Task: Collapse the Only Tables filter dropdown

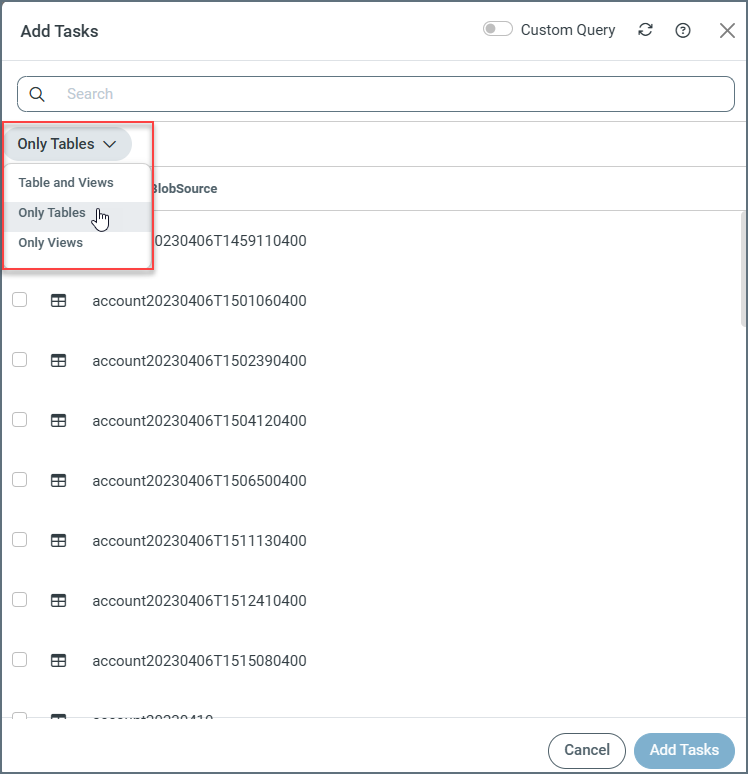Action: (x=67, y=144)
